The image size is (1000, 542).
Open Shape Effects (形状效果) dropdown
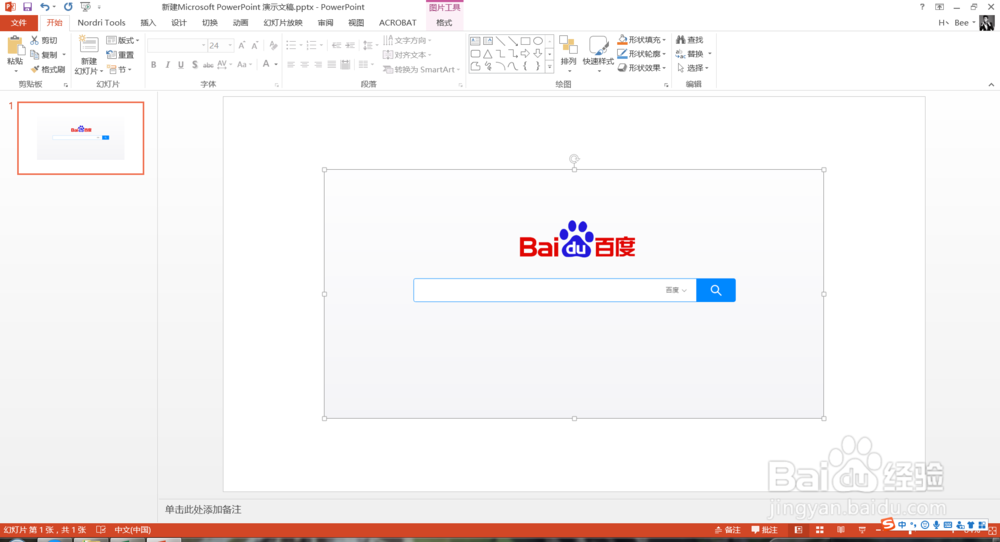(642, 68)
